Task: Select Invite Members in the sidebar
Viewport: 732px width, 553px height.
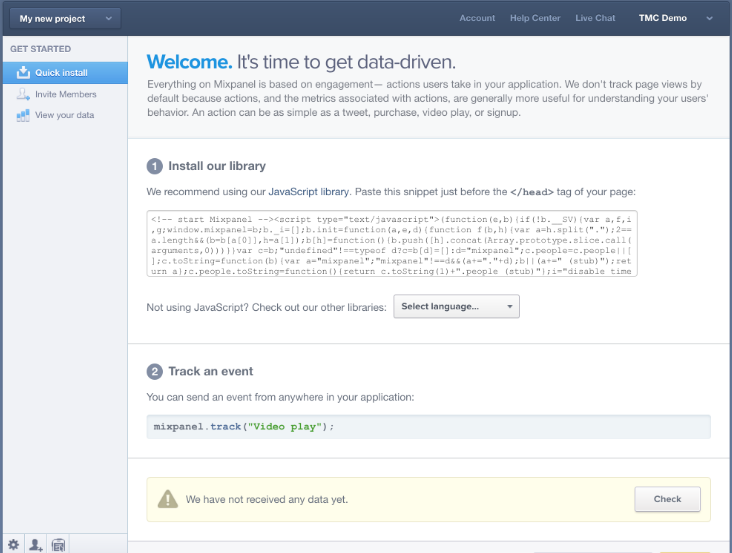Action: [x=65, y=94]
